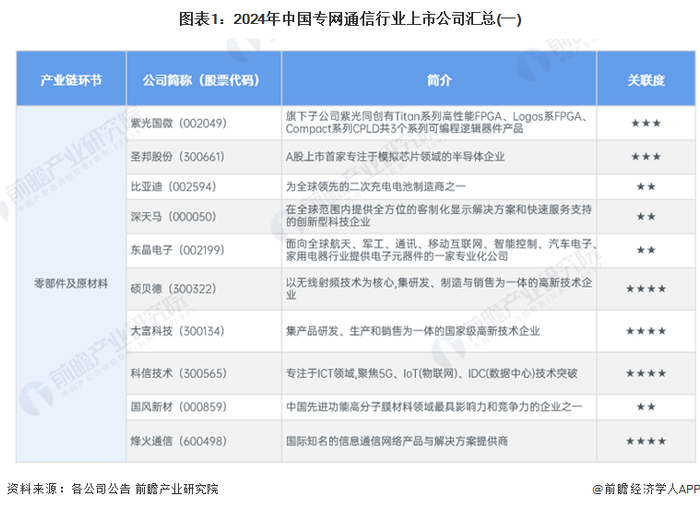Click the three-star rating for 紫光国微
Screen dimensions: 700x508
646,123
